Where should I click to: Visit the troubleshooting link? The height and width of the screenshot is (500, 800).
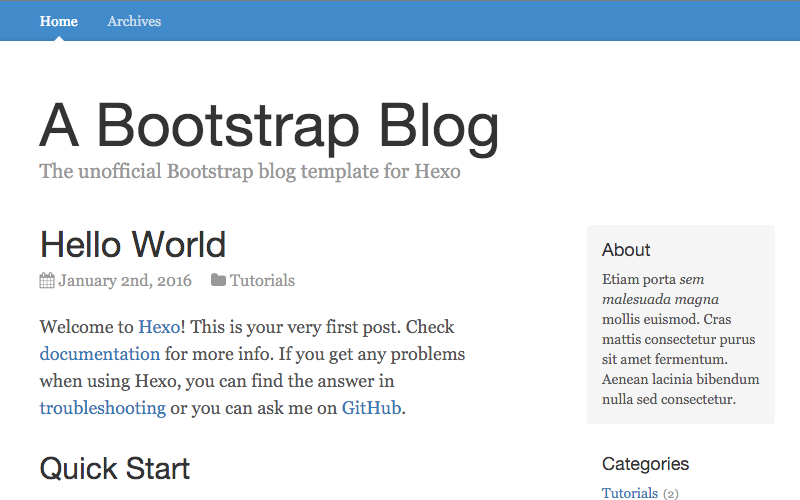click(x=103, y=408)
